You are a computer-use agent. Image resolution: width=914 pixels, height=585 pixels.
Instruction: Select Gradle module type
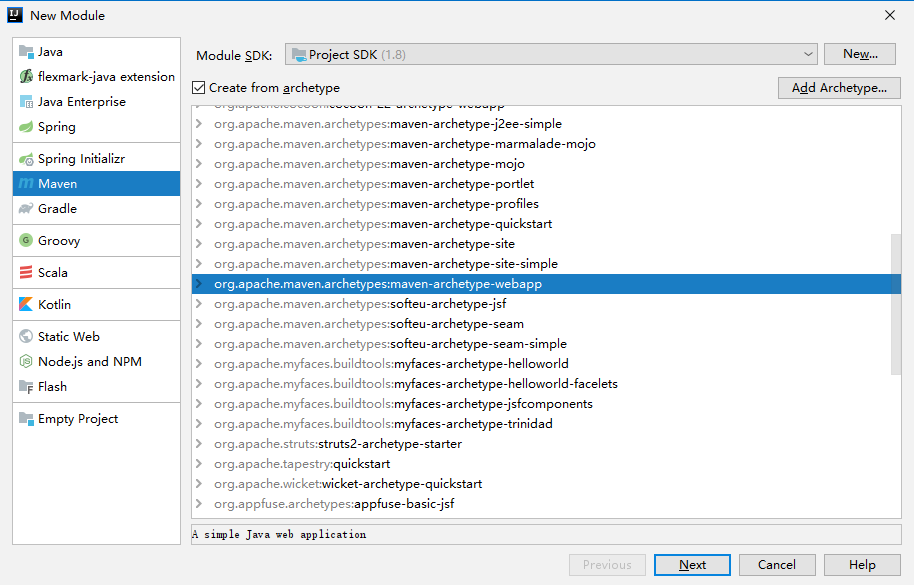(96, 209)
